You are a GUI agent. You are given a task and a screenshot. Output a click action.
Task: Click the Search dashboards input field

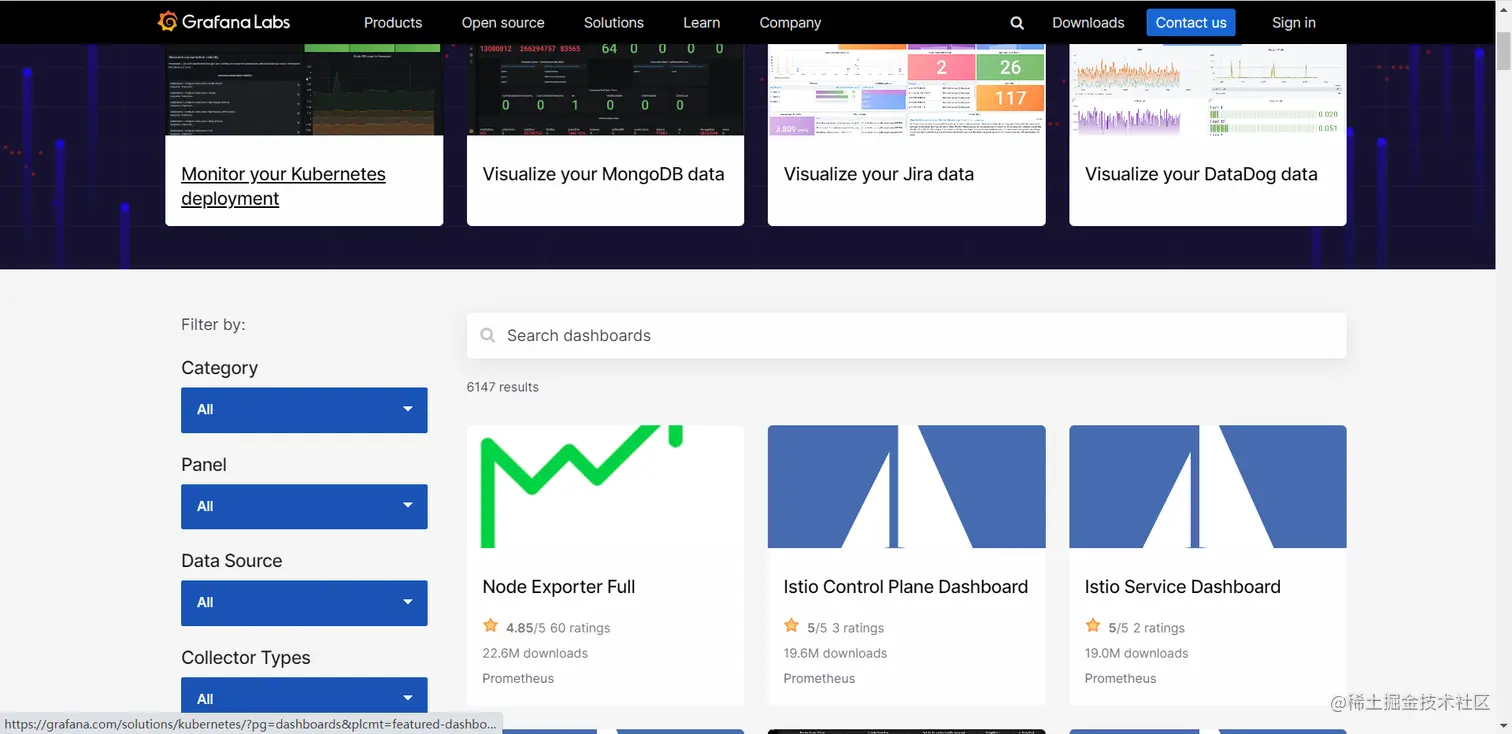click(x=906, y=336)
